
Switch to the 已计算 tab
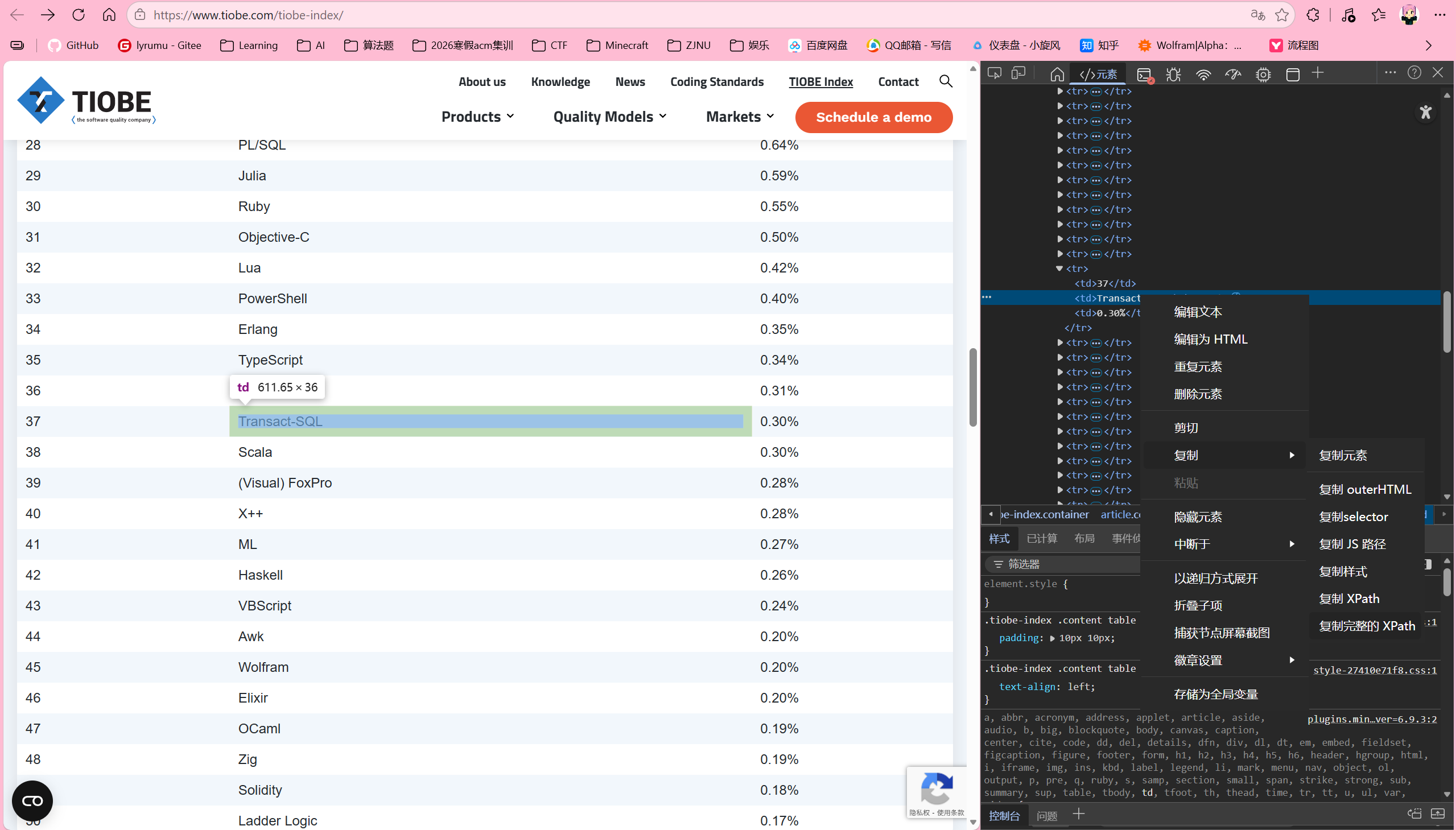(x=1042, y=539)
